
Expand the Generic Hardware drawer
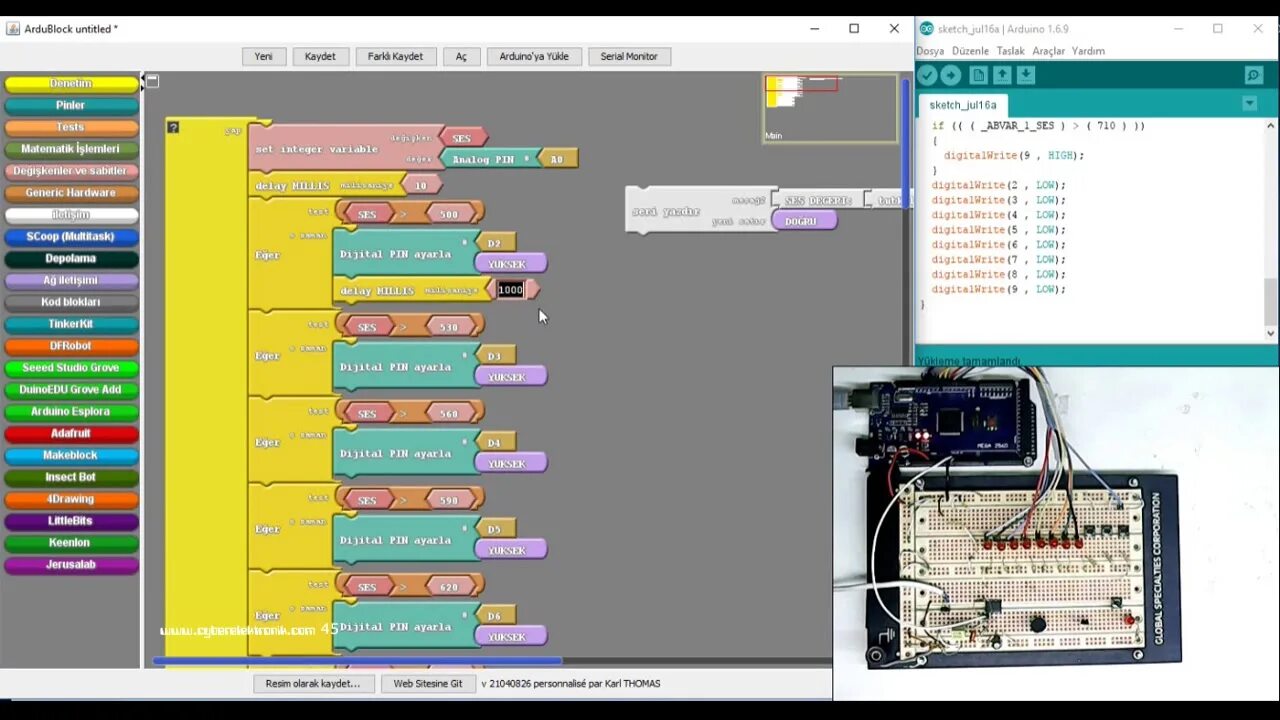pyautogui.click(x=71, y=193)
